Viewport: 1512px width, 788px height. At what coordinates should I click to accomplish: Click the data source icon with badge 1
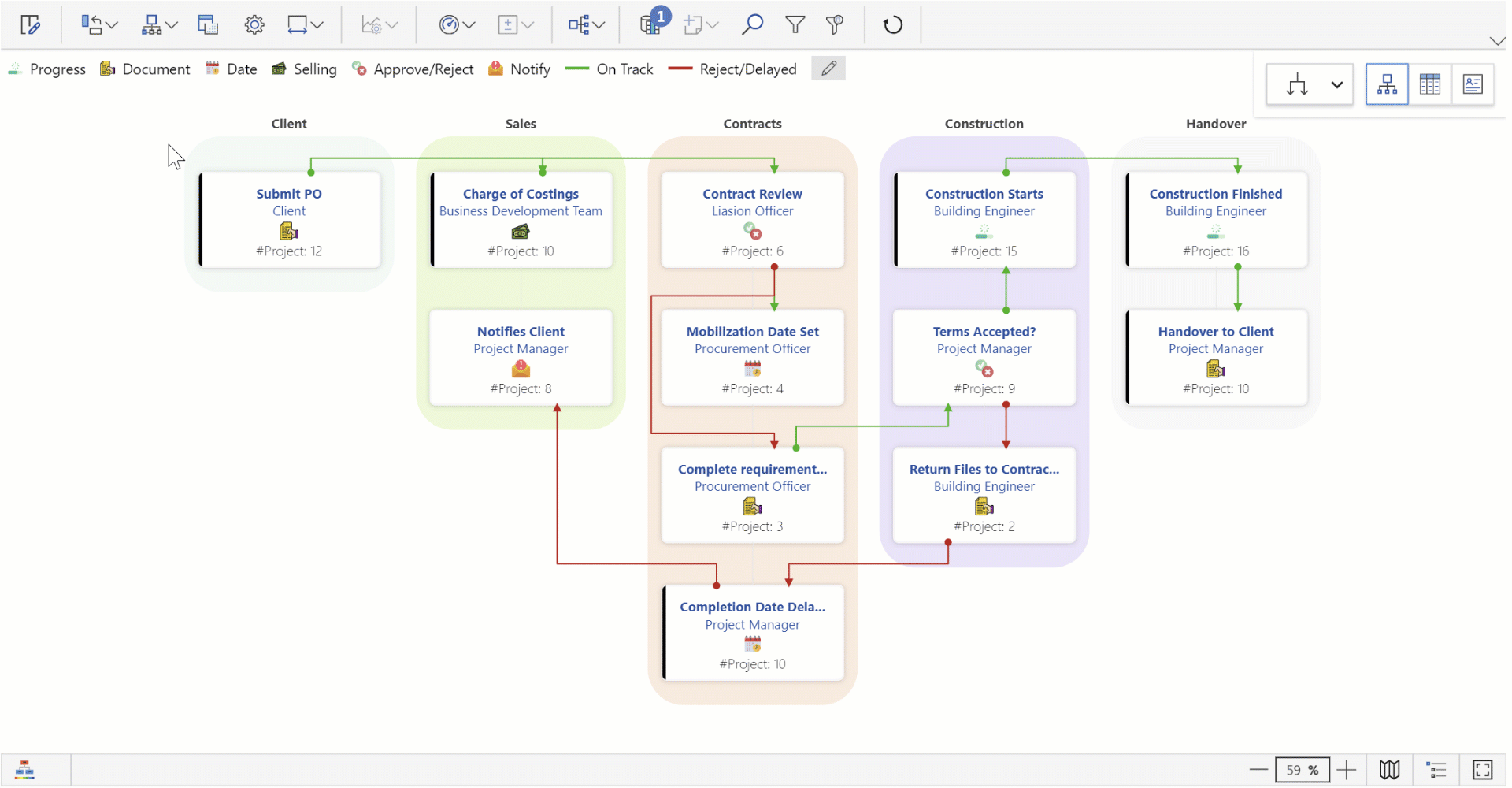tap(651, 24)
